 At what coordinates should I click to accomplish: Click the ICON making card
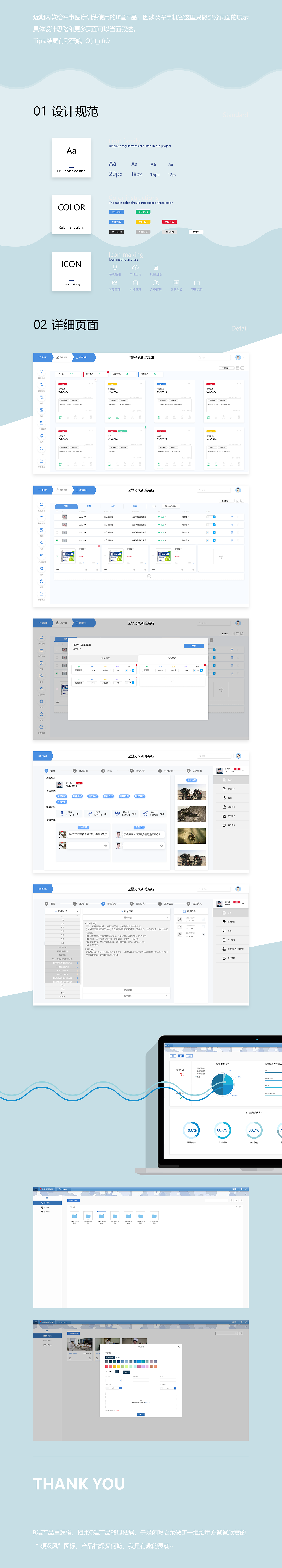click(x=71, y=272)
